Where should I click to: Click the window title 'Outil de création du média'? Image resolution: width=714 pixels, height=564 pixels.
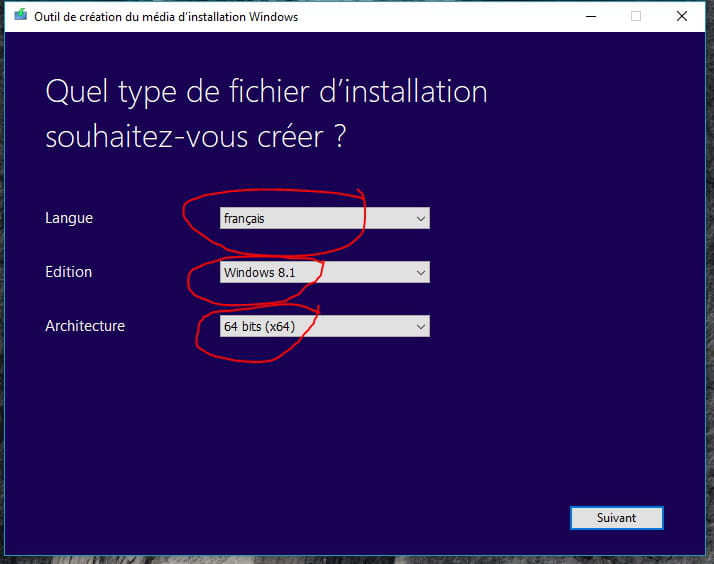coord(166,17)
